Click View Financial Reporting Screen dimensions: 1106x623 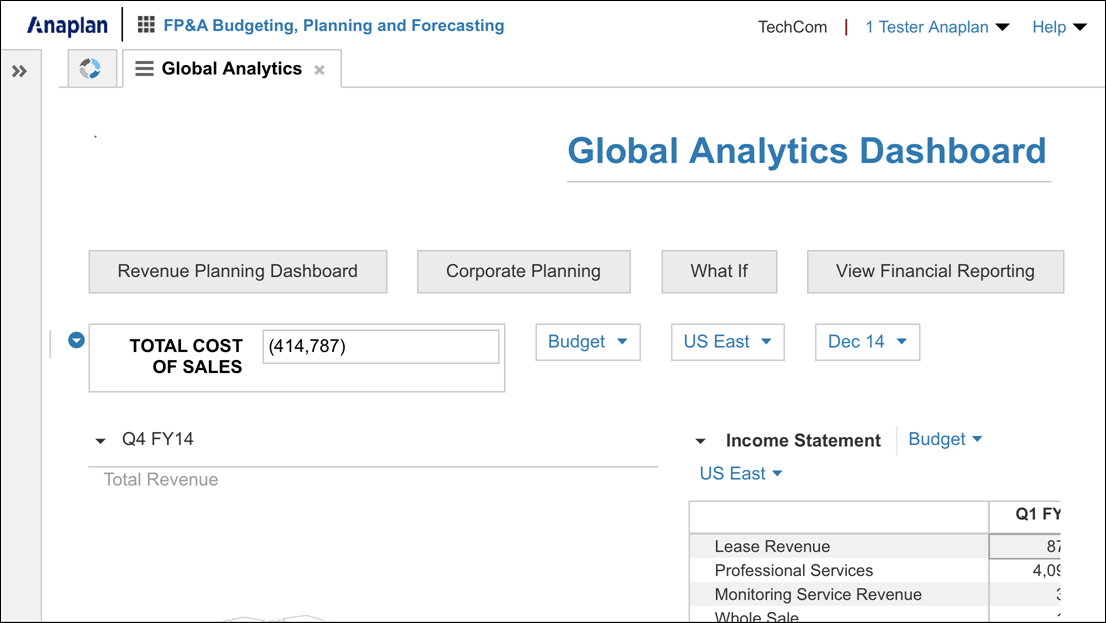point(934,271)
